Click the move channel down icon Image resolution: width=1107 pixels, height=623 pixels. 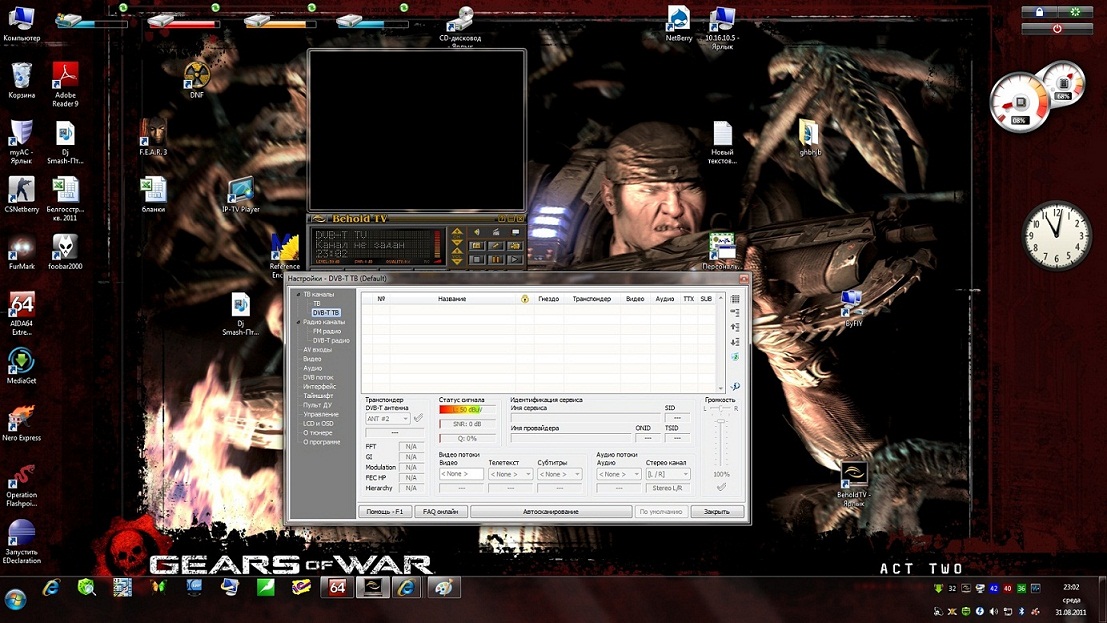point(735,342)
